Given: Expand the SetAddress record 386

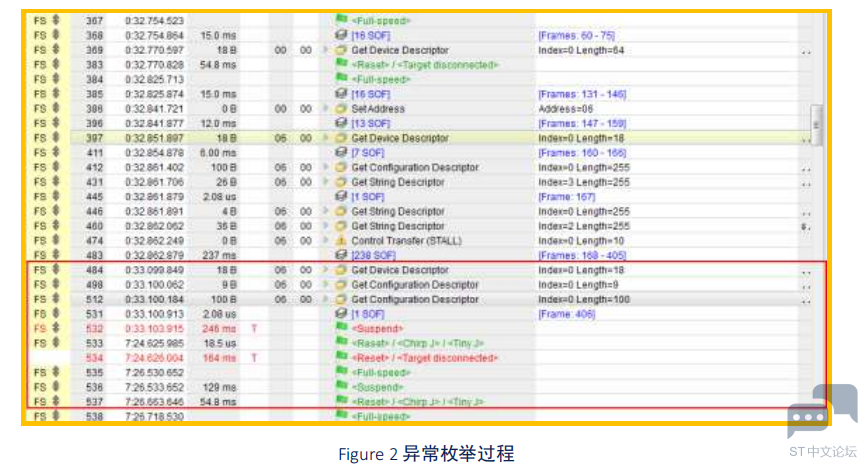Looking at the screenshot, I should coord(325,108).
